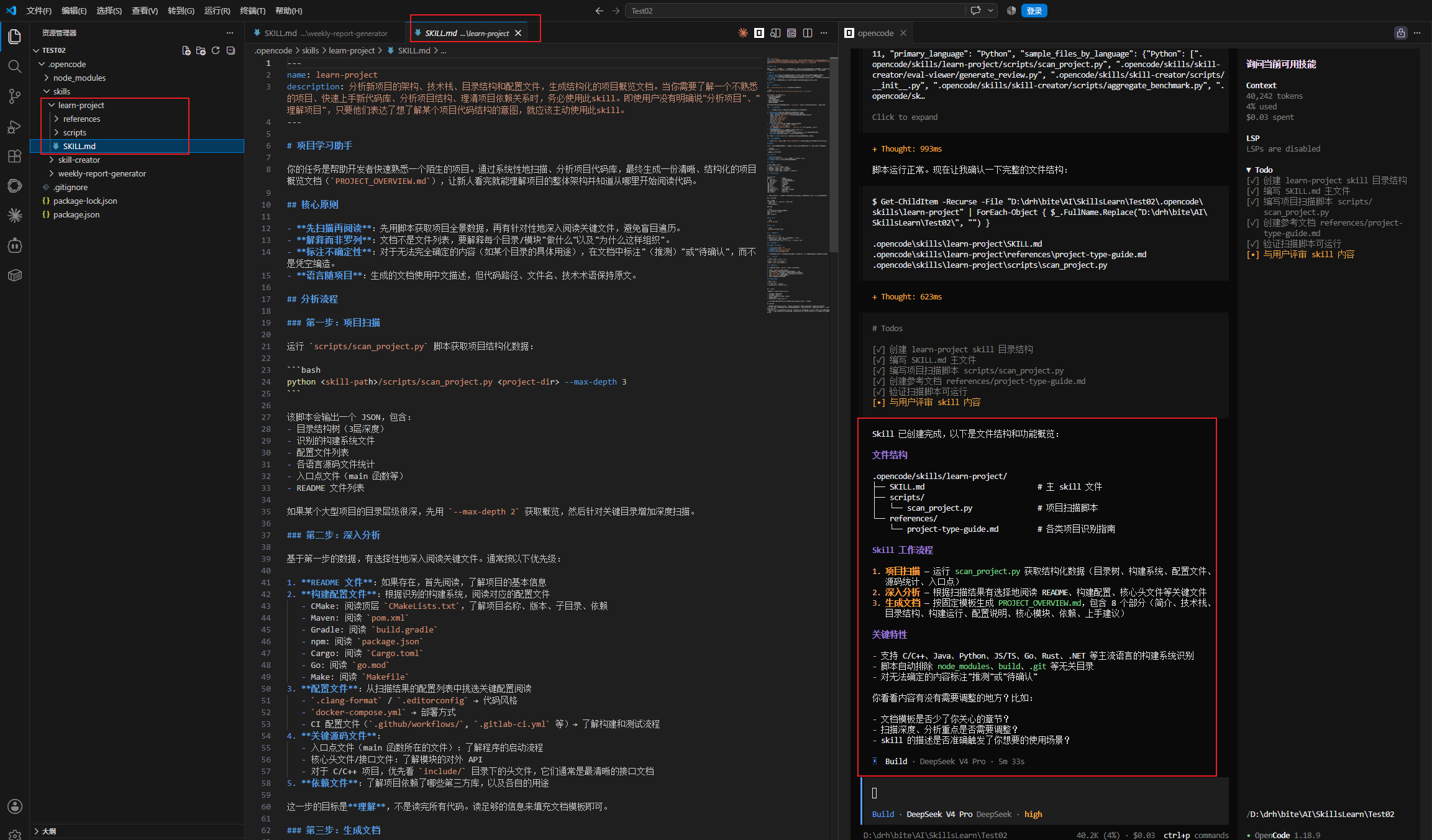
Task: Open the cube icon in activity bar
Action: tap(15, 275)
